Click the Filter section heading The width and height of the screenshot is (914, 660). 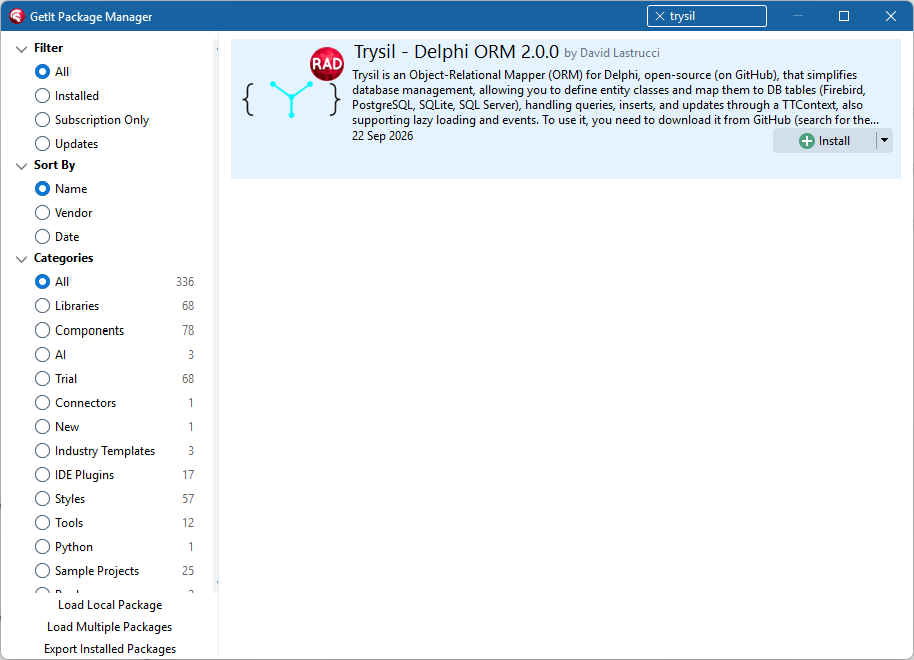click(x=48, y=48)
